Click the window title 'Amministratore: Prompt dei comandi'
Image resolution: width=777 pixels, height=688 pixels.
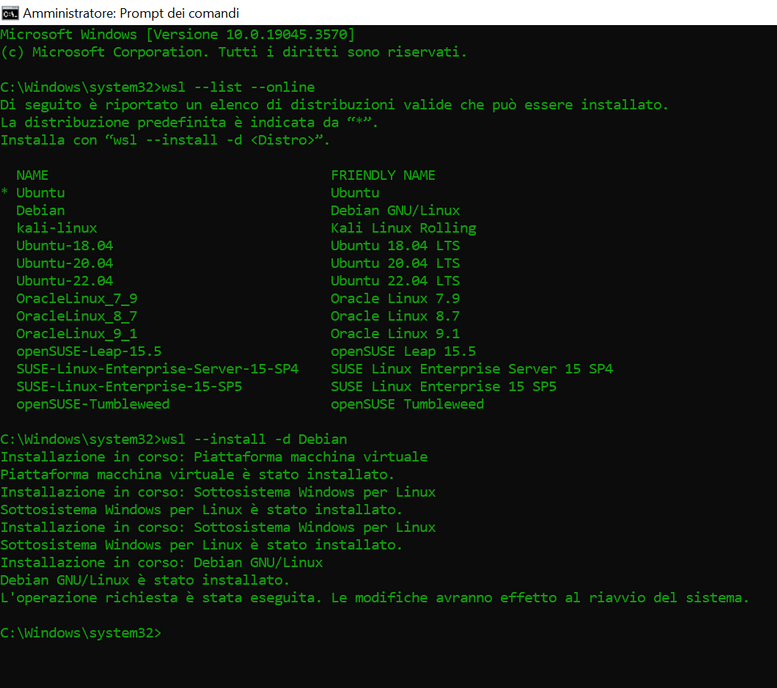coord(131,13)
